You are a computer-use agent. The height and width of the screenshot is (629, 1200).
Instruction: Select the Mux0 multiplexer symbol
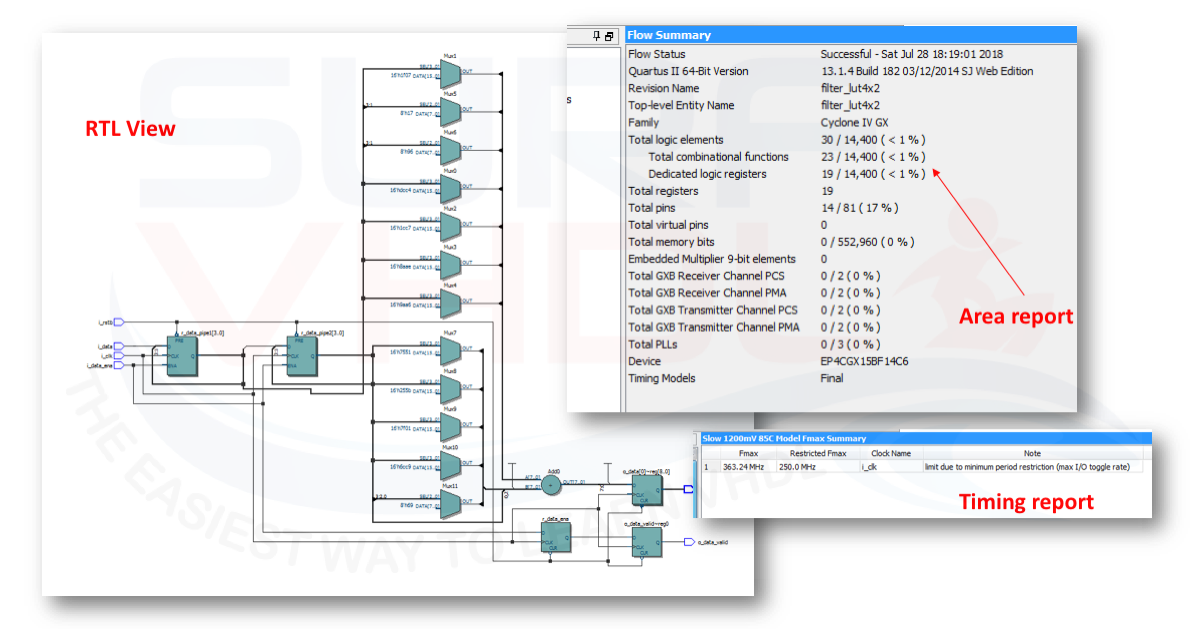pos(450,187)
